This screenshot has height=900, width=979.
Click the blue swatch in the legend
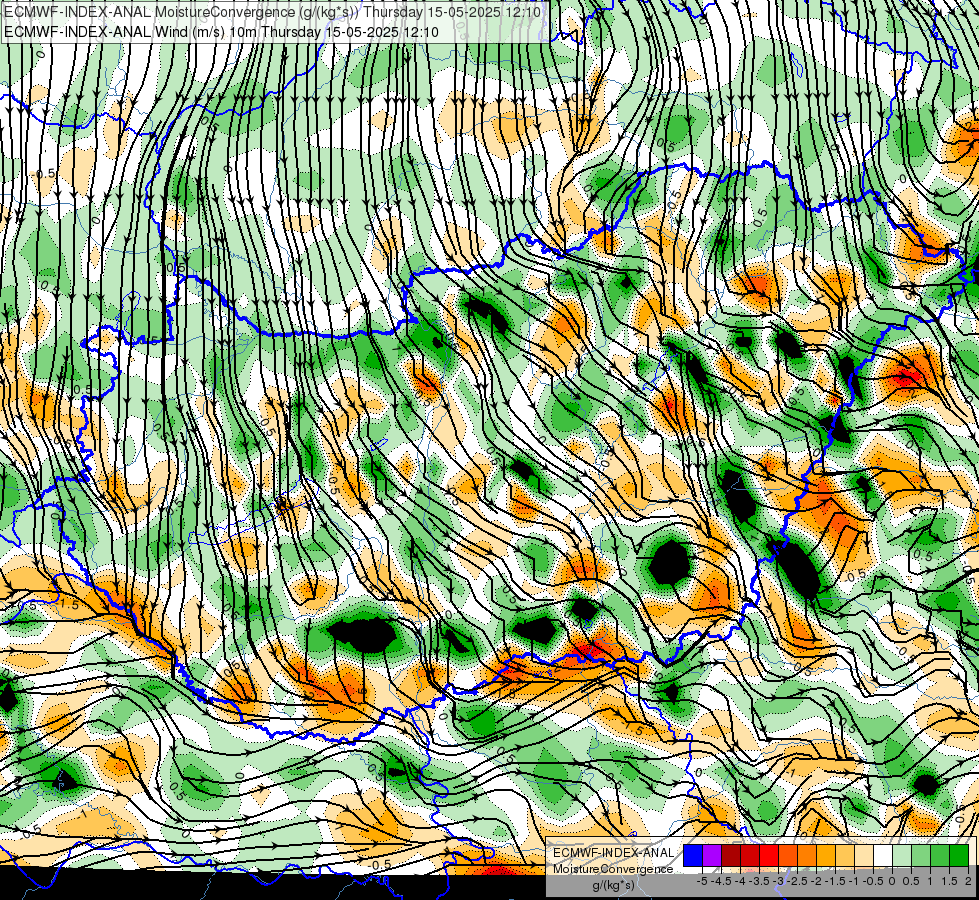(x=693, y=855)
